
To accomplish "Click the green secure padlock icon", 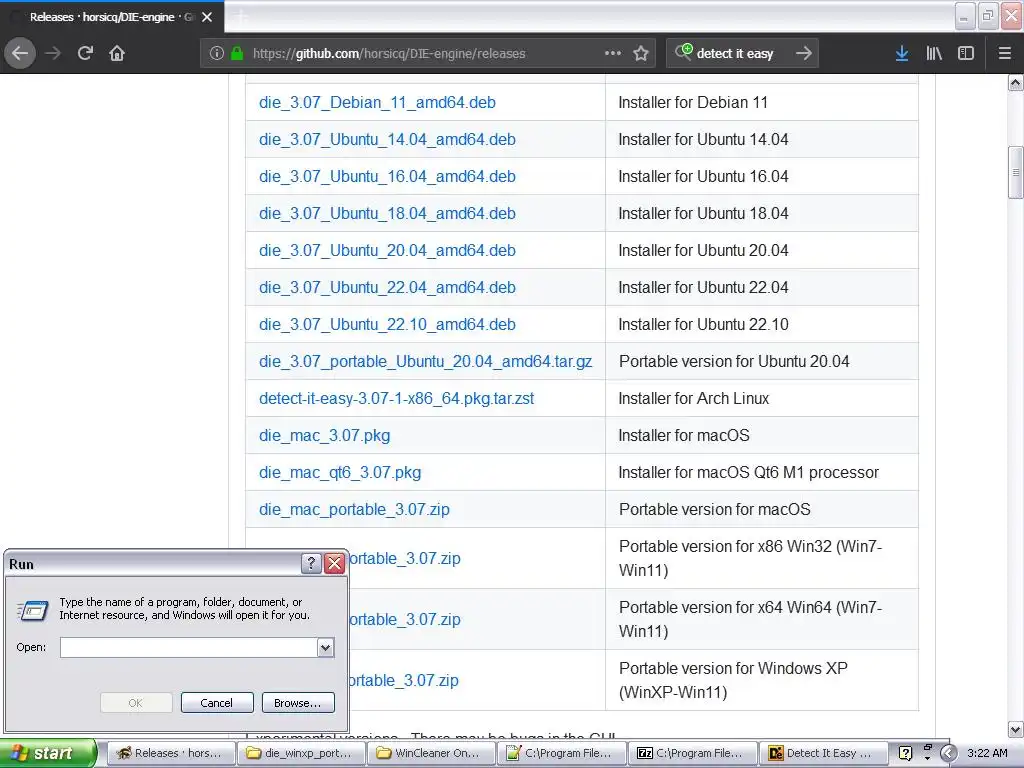I will (x=237, y=53).
